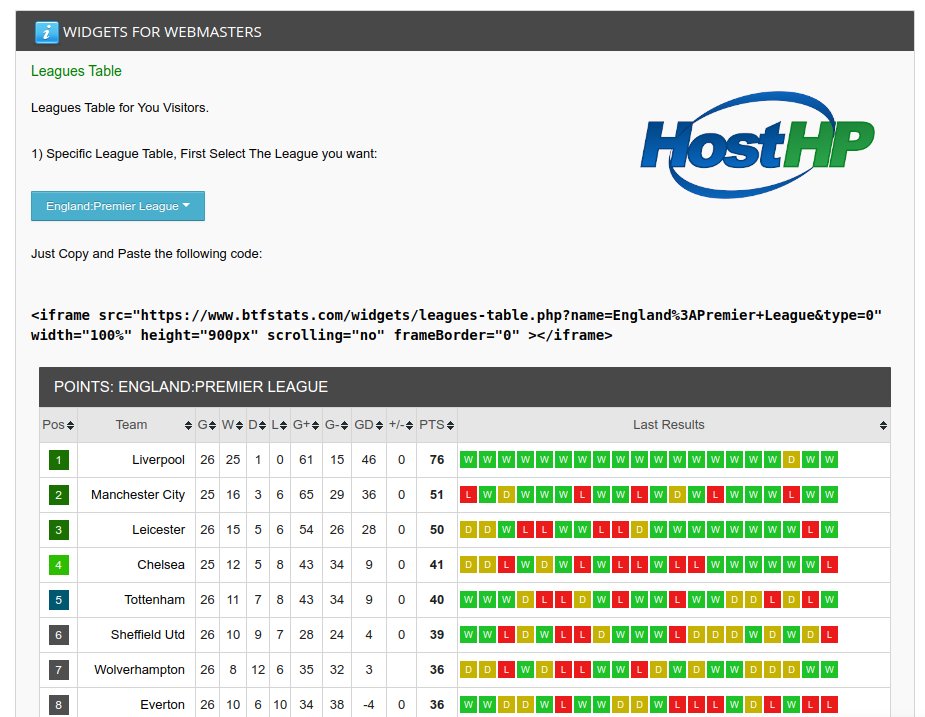
Task: Click the WIDGETS FOR WEBMASTERS header
Action: click(x=163, y=31)
